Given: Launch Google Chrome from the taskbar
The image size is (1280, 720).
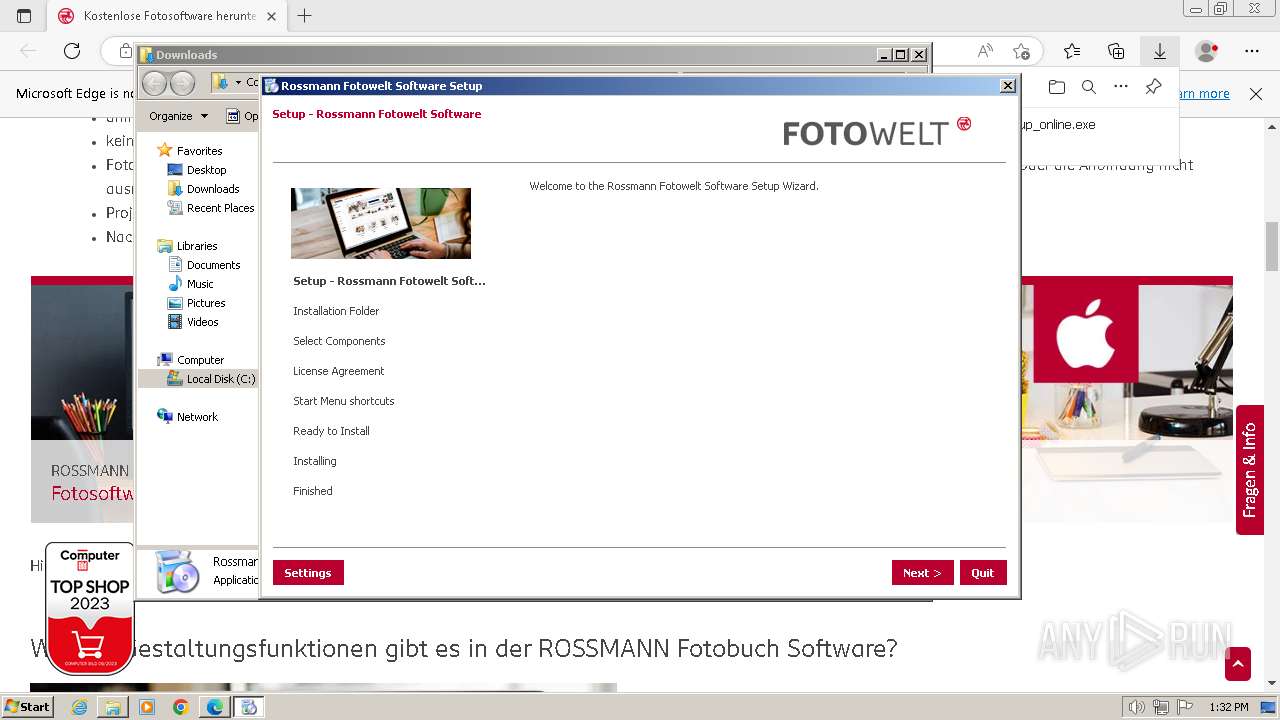Looking at the screenshot, I should (180, 707).
